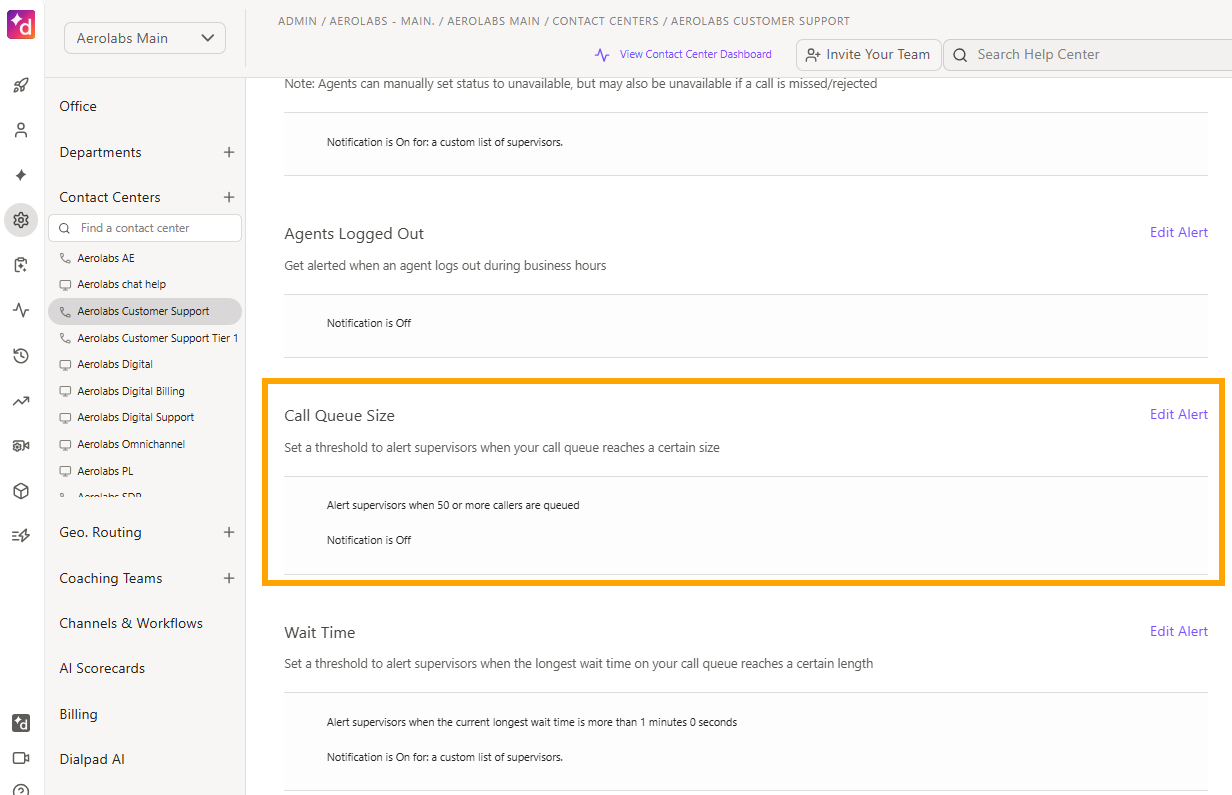
Task: Add a new department with the plus icon
Action: [229, 152]
